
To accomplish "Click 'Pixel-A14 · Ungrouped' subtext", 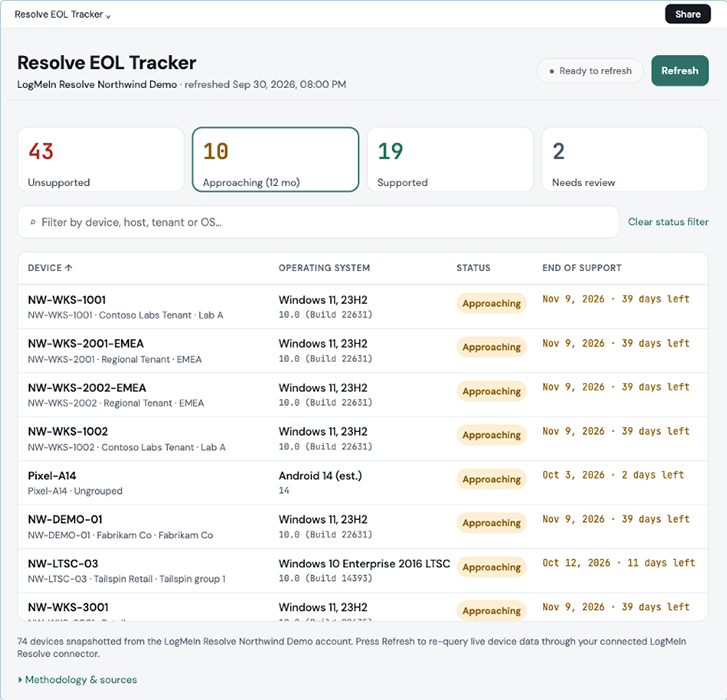I will point(75,491).
